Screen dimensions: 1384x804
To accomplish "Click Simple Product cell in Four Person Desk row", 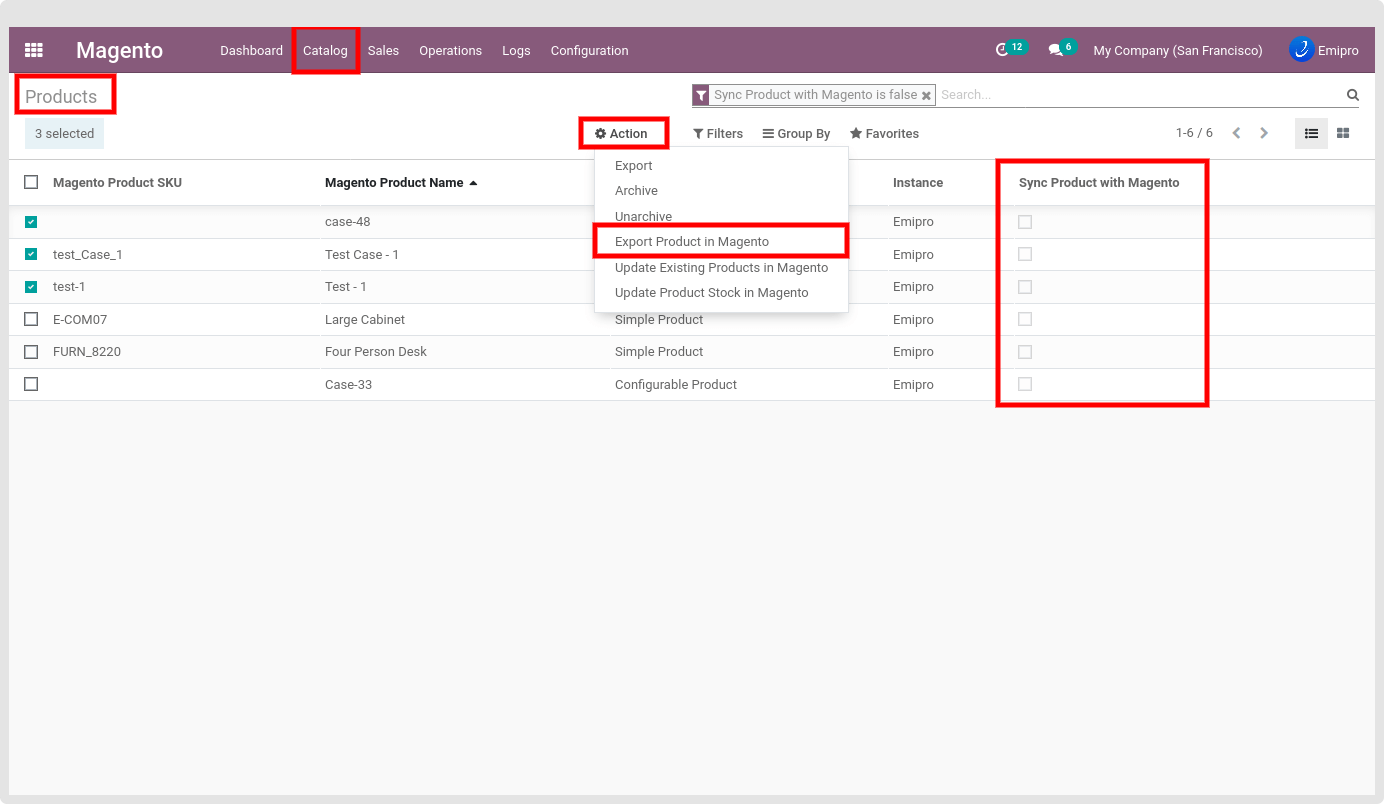I will tap(659, 352).
